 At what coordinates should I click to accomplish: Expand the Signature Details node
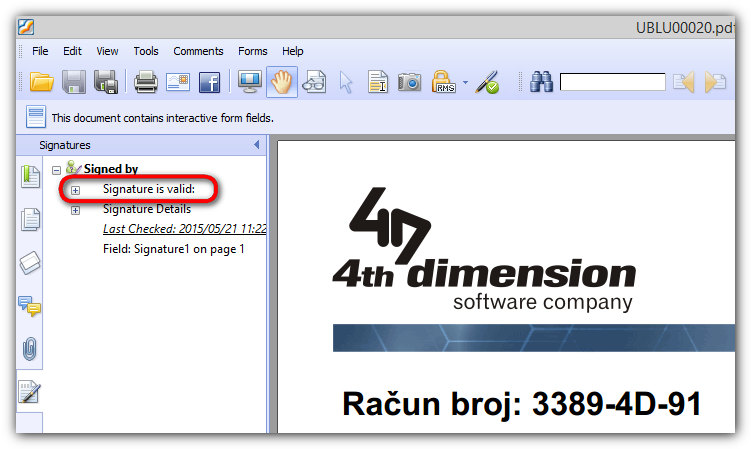coord(75,210)
